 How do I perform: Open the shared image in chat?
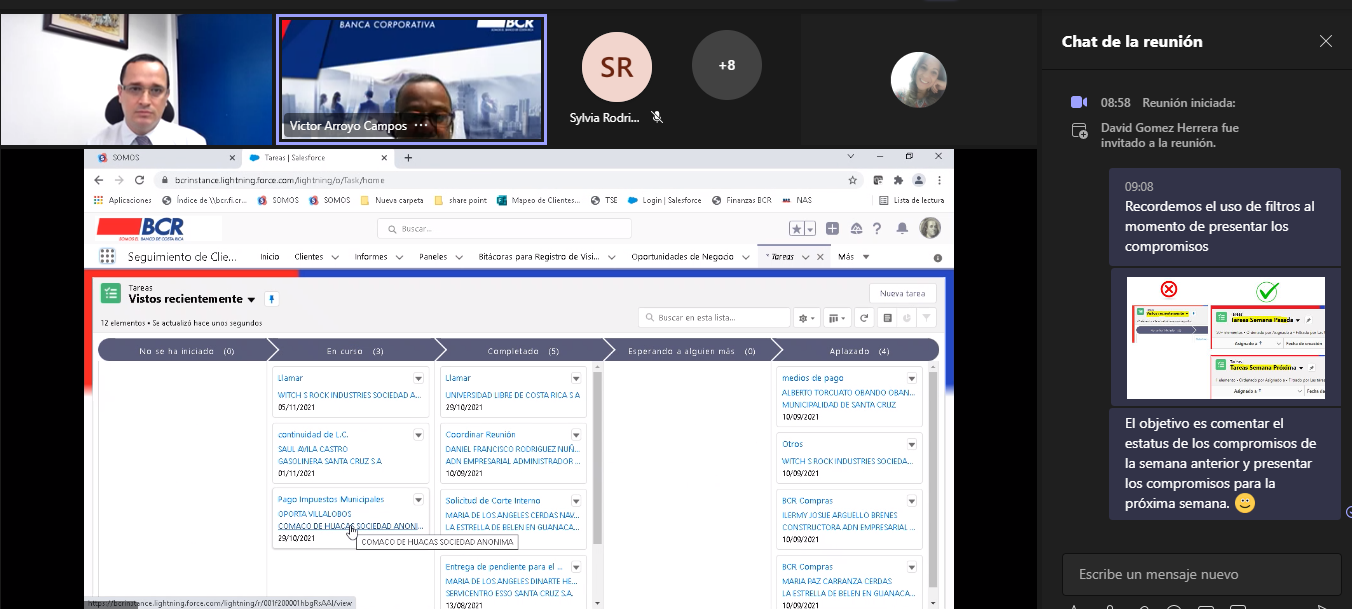(1226, 338)
